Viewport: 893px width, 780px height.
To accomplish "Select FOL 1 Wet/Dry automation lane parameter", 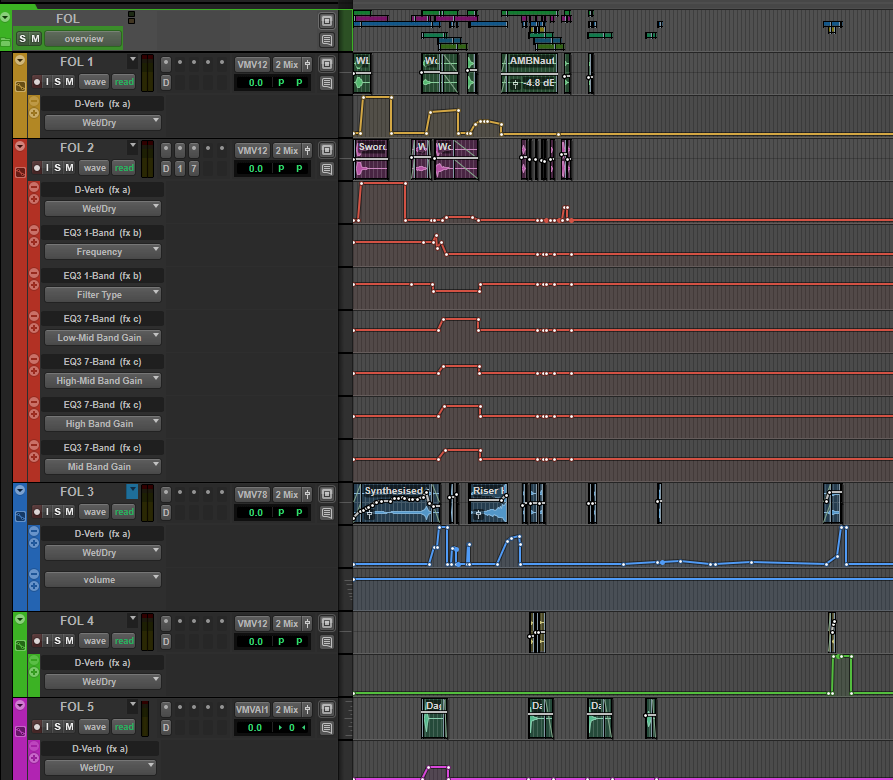I will tap(103, 122).
